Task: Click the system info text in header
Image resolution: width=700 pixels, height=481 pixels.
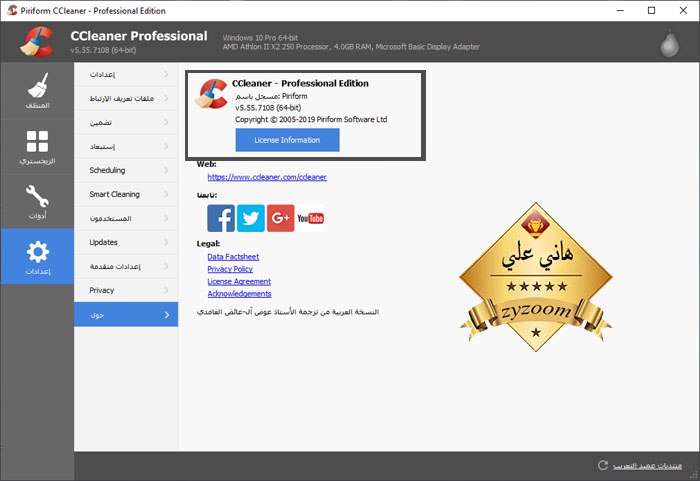Action: [x=351, y=42]
